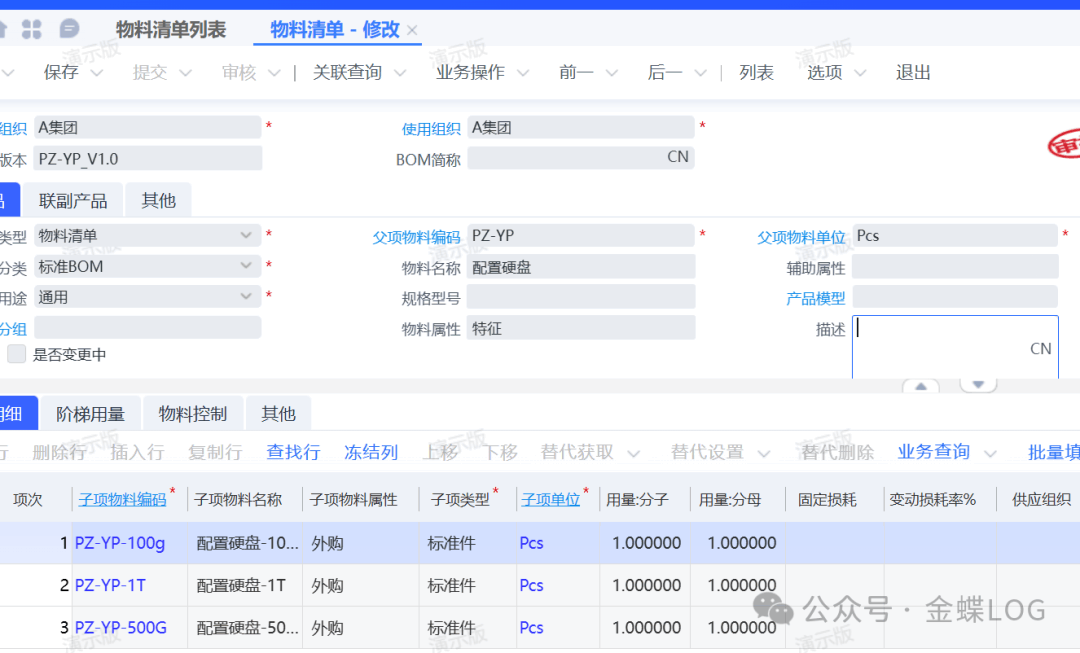Open the four-square app grid icon
The image size is (1080, 653).
tap(32, 29)
